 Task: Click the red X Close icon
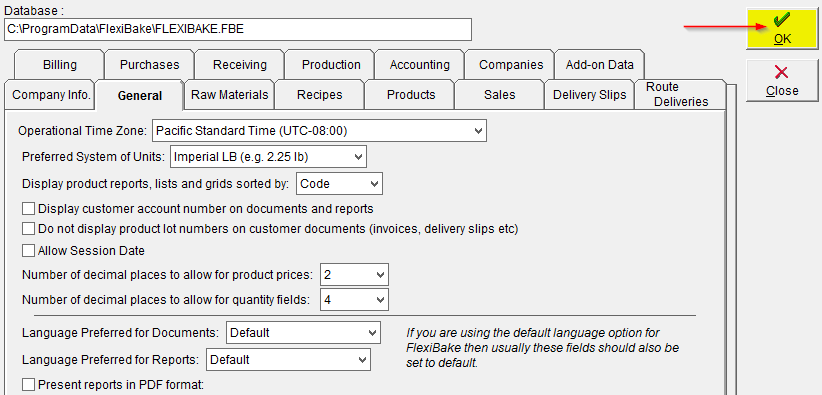(781, 72)
